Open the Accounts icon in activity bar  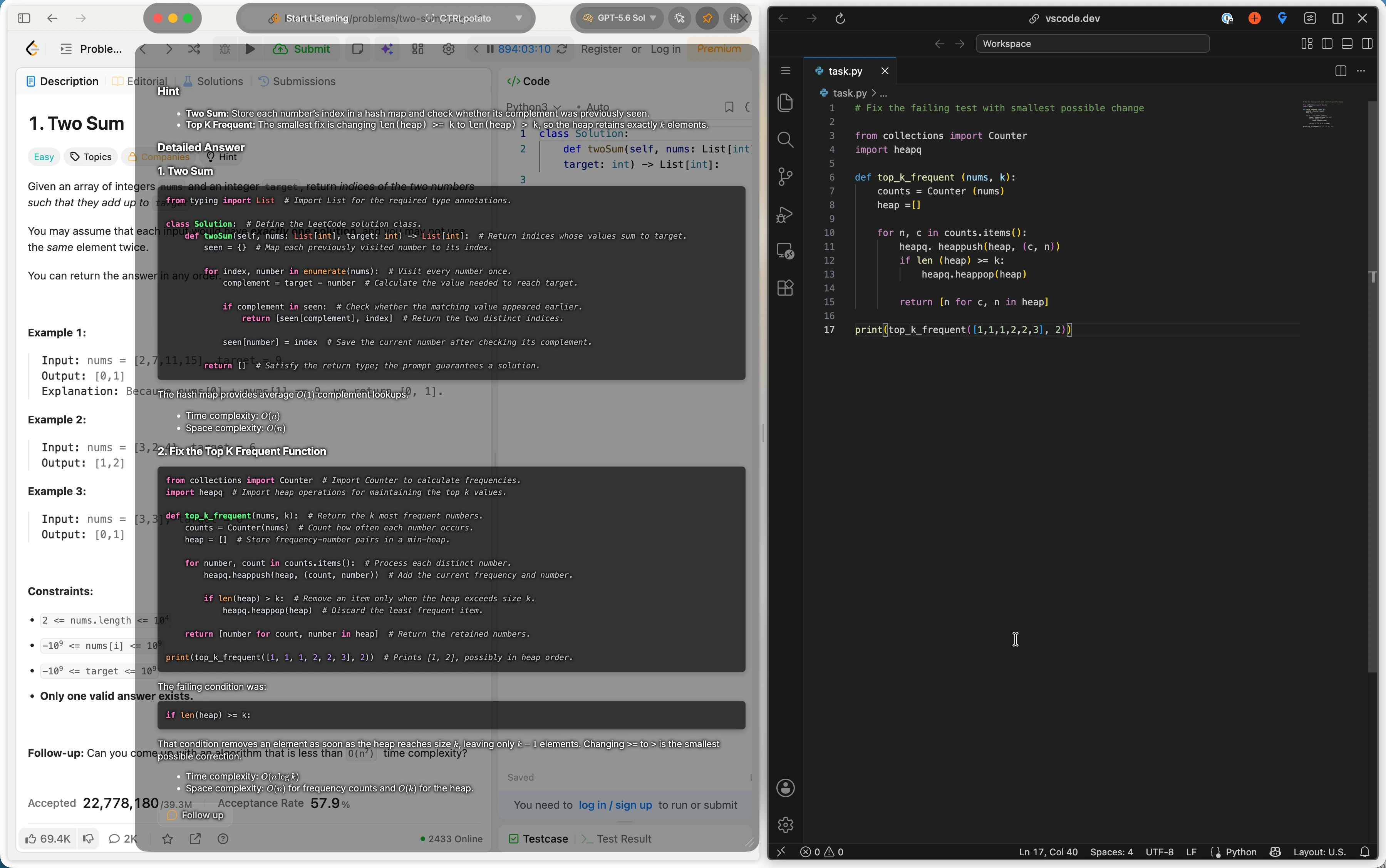pyautogui.click(x=785, y=788)
